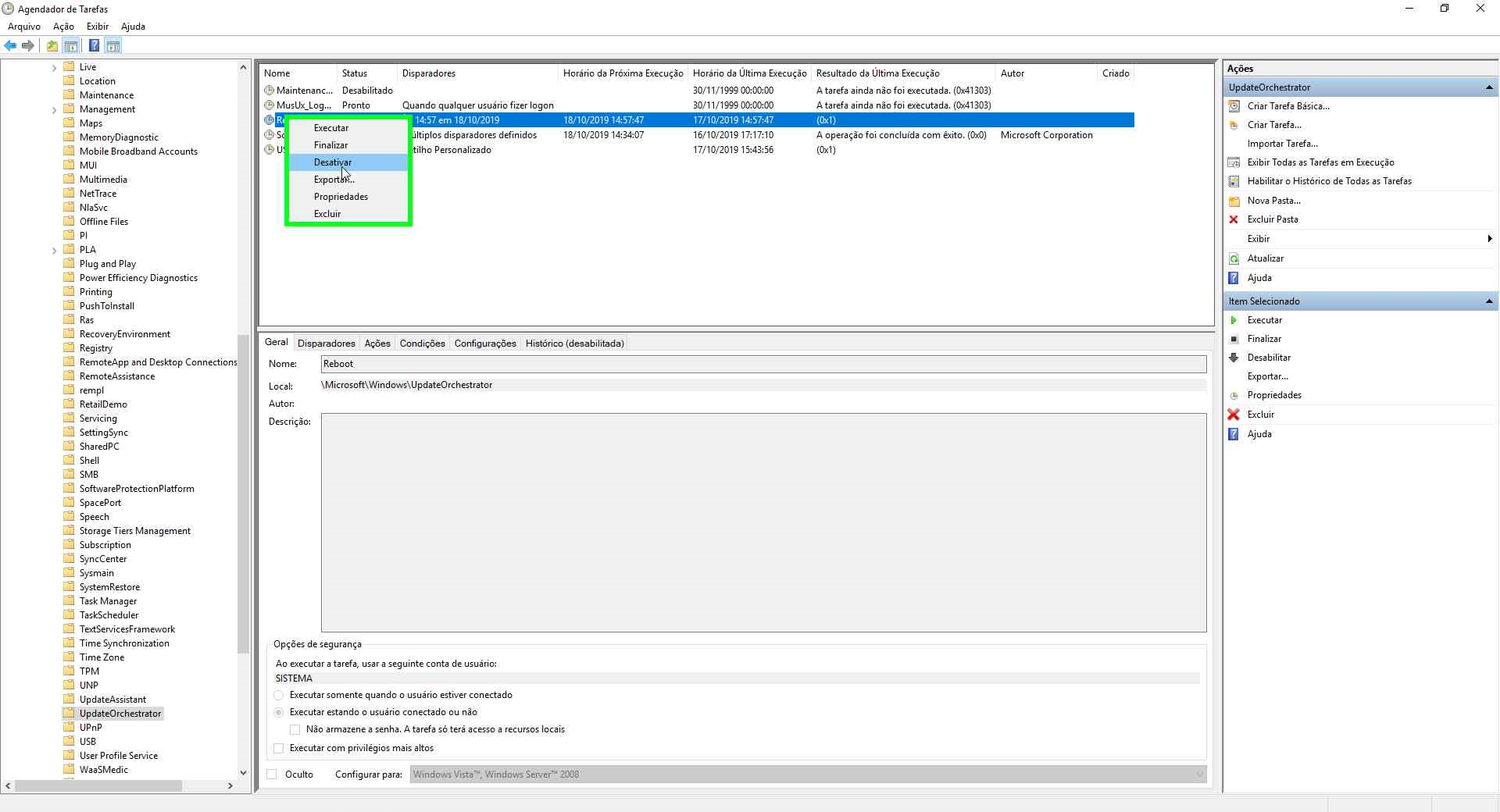Select the Windows Defender-style 'Time Synchronization' folder
1500x812 pixels.
[x=123, y=643]
